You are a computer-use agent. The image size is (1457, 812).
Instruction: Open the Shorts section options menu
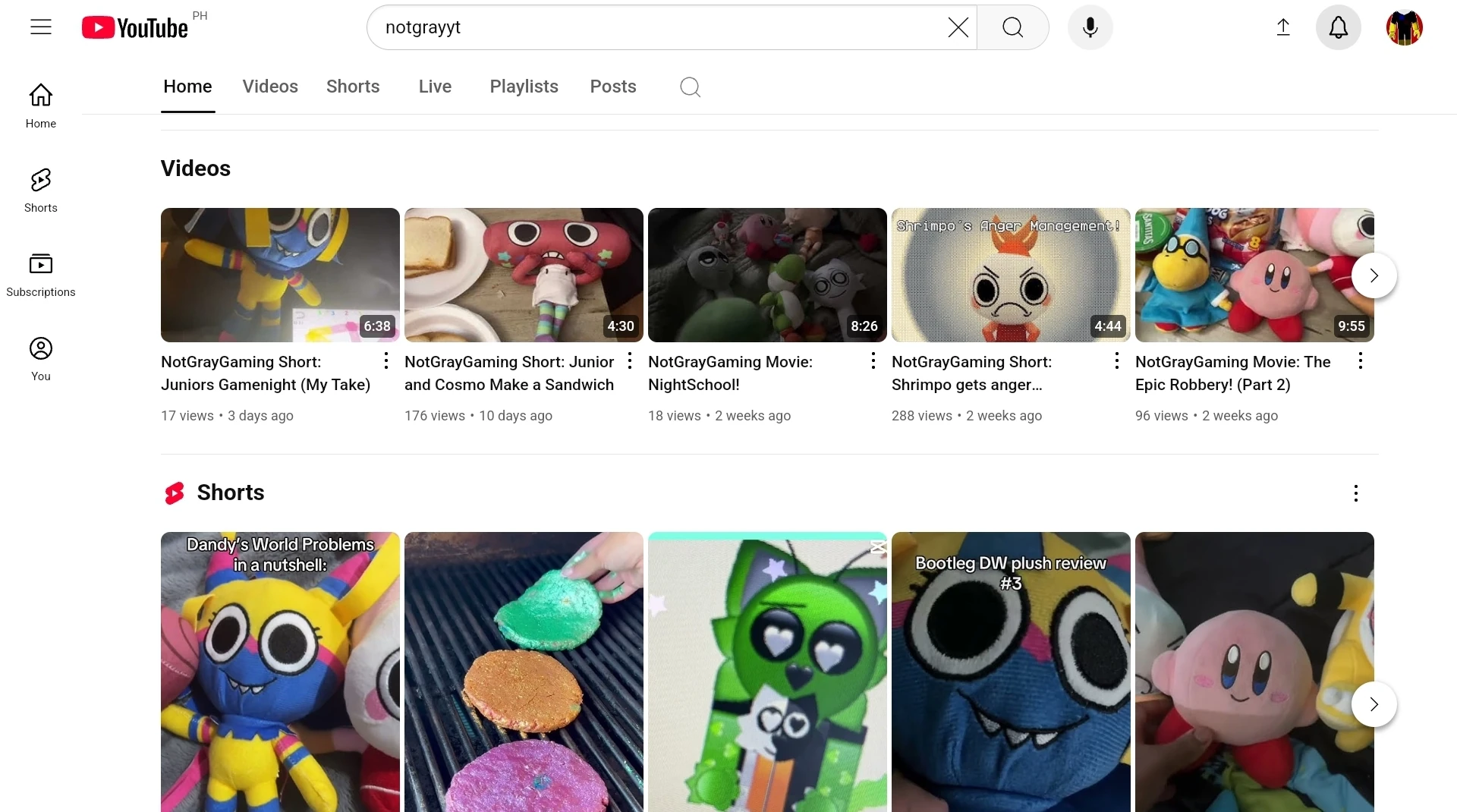[x=1356, y=493]
